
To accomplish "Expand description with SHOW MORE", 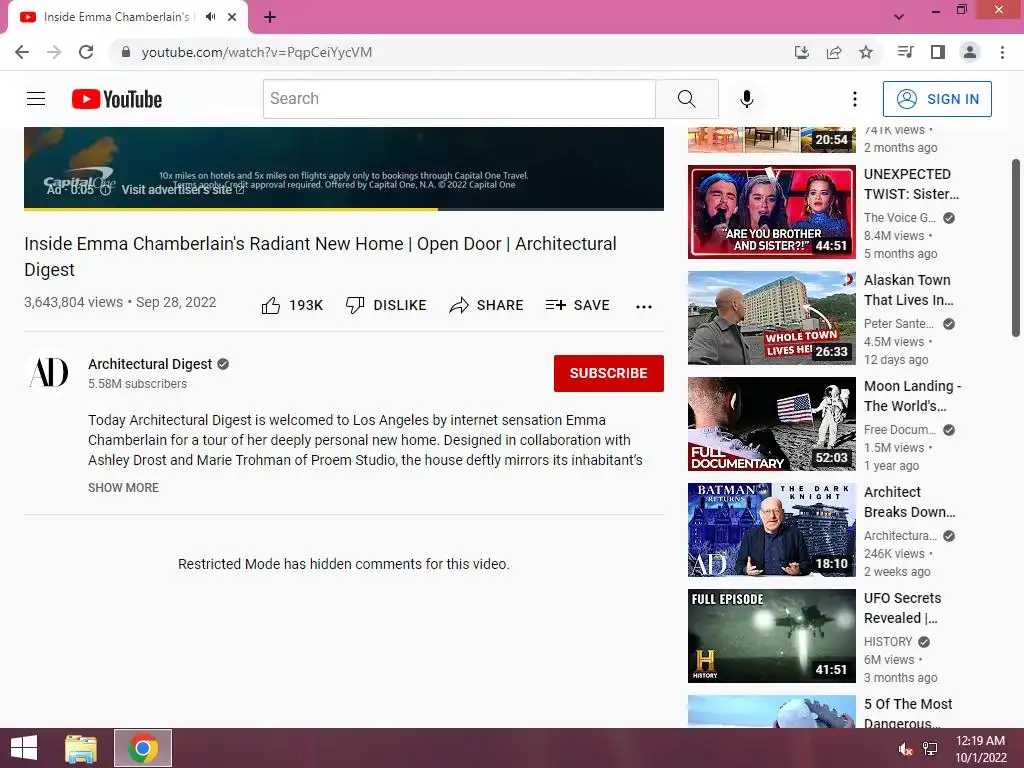I will (123, 487).
